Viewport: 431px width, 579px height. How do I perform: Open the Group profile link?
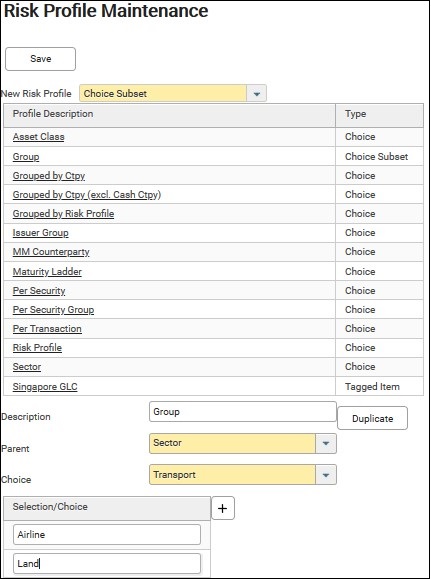pyautogui.click(x=25, y=157)
